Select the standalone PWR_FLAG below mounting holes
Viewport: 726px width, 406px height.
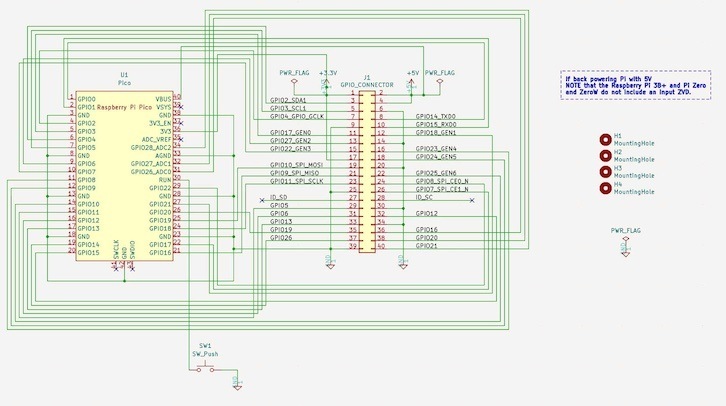point(626,240)
